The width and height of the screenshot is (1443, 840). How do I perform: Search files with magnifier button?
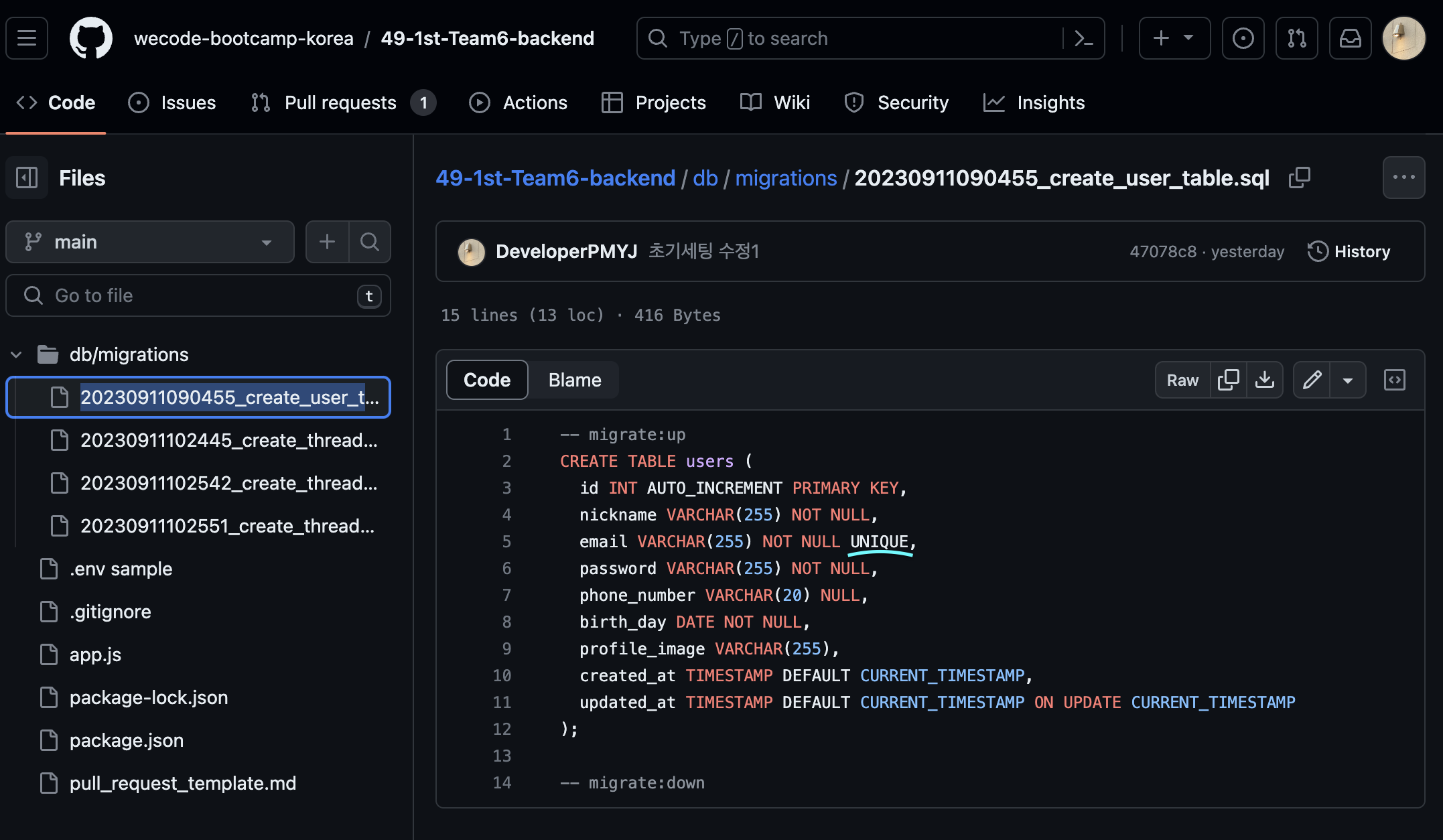(x=369, y=242)
